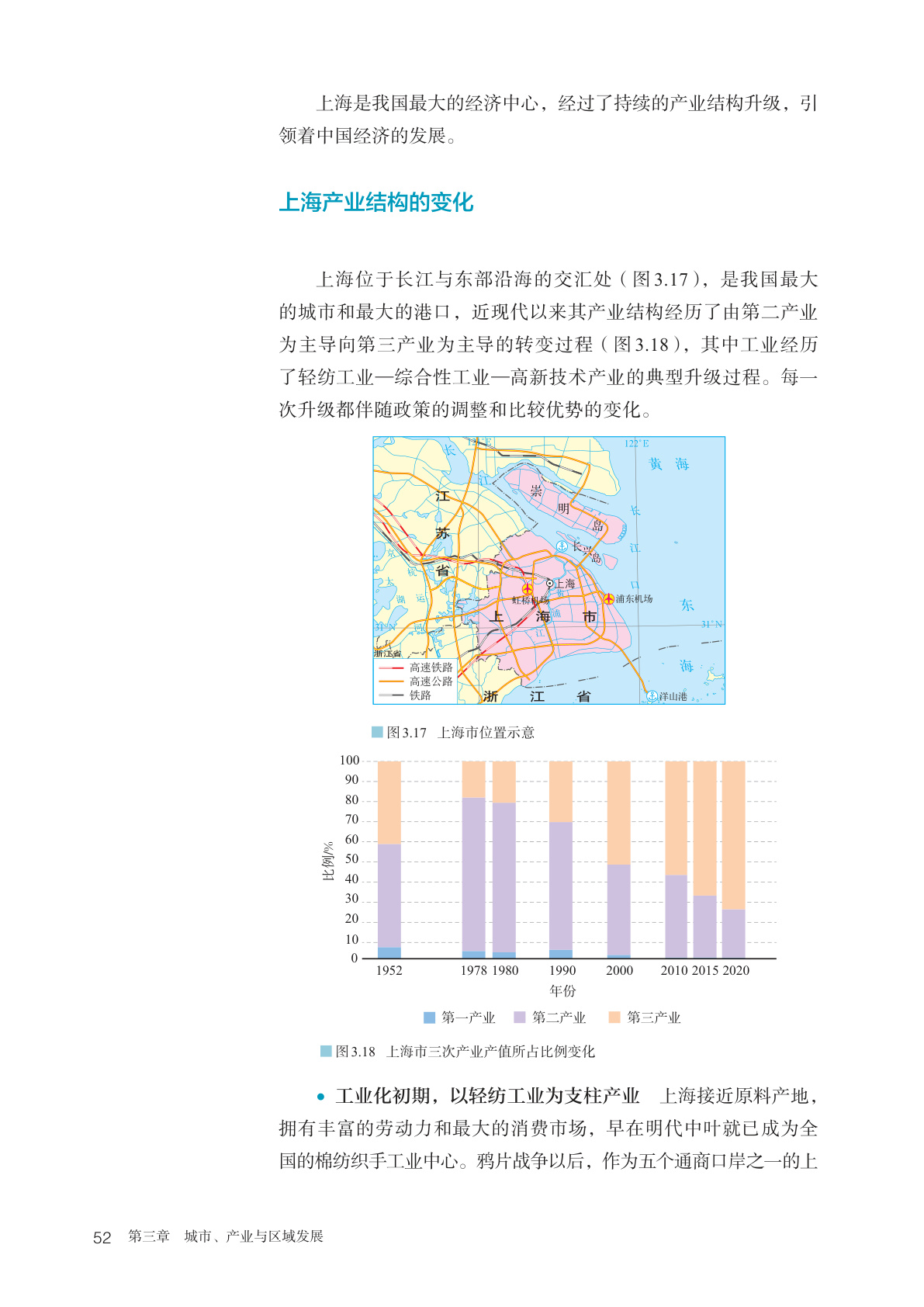Click the 高速公路 legend entry

415,681
